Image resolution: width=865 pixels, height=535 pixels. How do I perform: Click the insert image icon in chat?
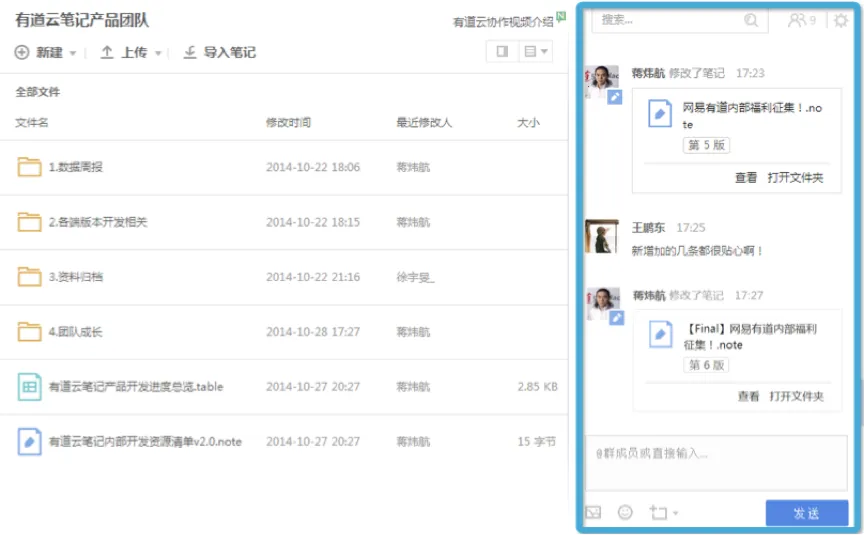(593, 512)
